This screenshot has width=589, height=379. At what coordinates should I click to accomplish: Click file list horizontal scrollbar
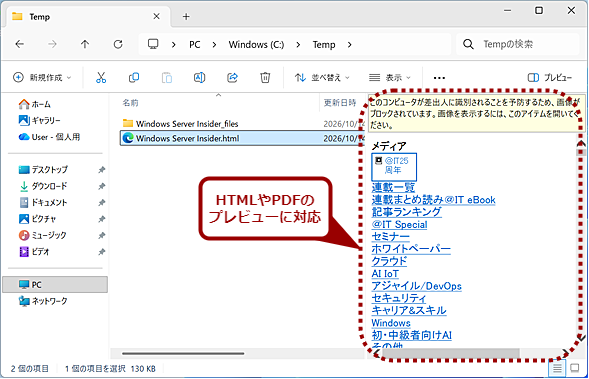183,353
